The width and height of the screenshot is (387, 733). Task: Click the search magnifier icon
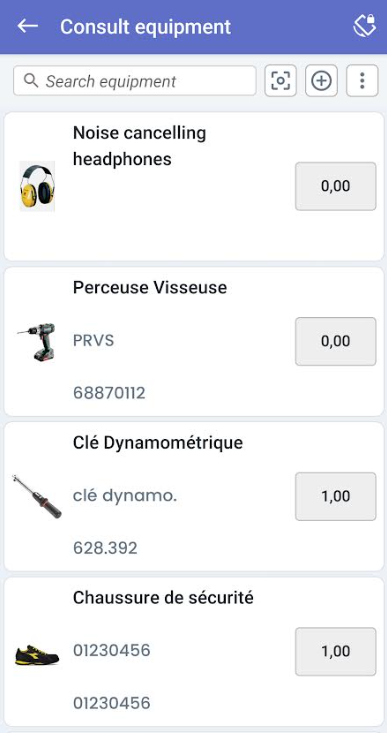click(31, 81)
